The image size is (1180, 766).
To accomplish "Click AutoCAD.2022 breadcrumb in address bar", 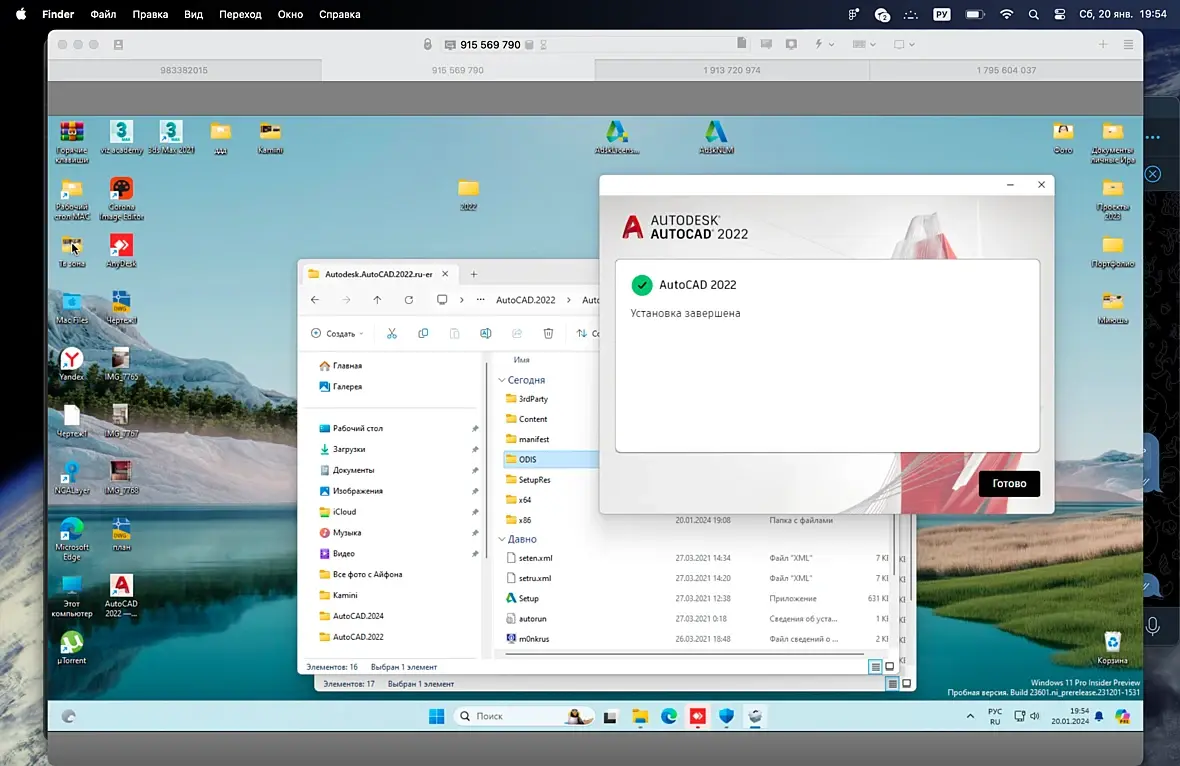I will pyautogui.click(x=525, y=299).
